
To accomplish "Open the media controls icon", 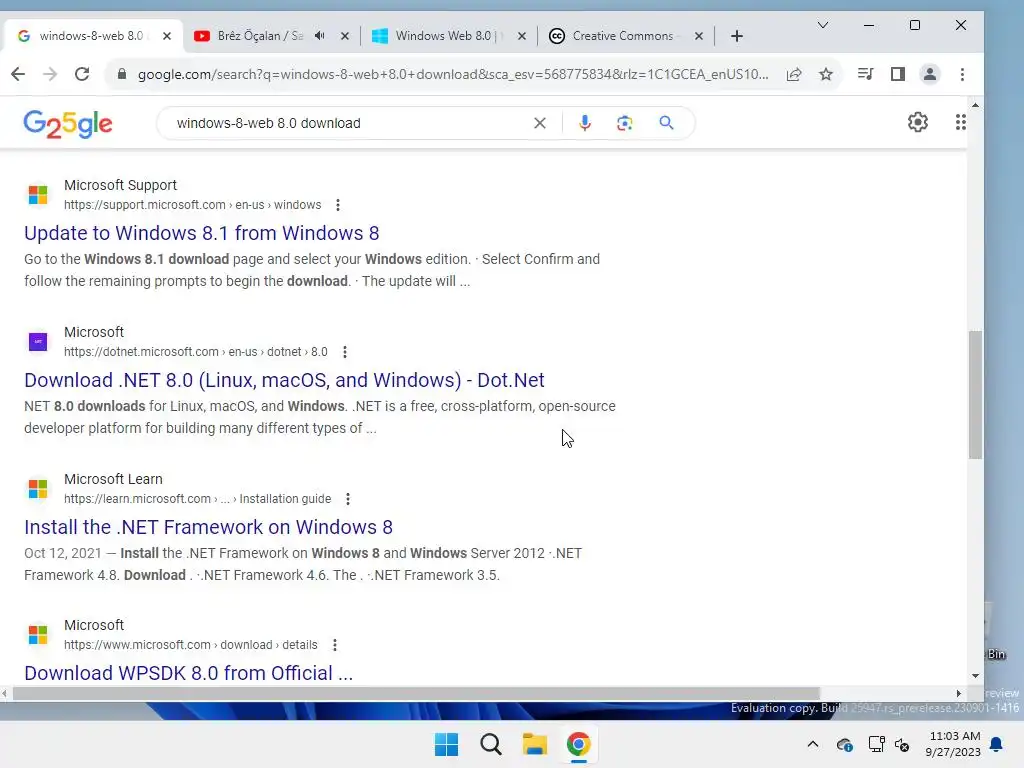I will point(865,74).
